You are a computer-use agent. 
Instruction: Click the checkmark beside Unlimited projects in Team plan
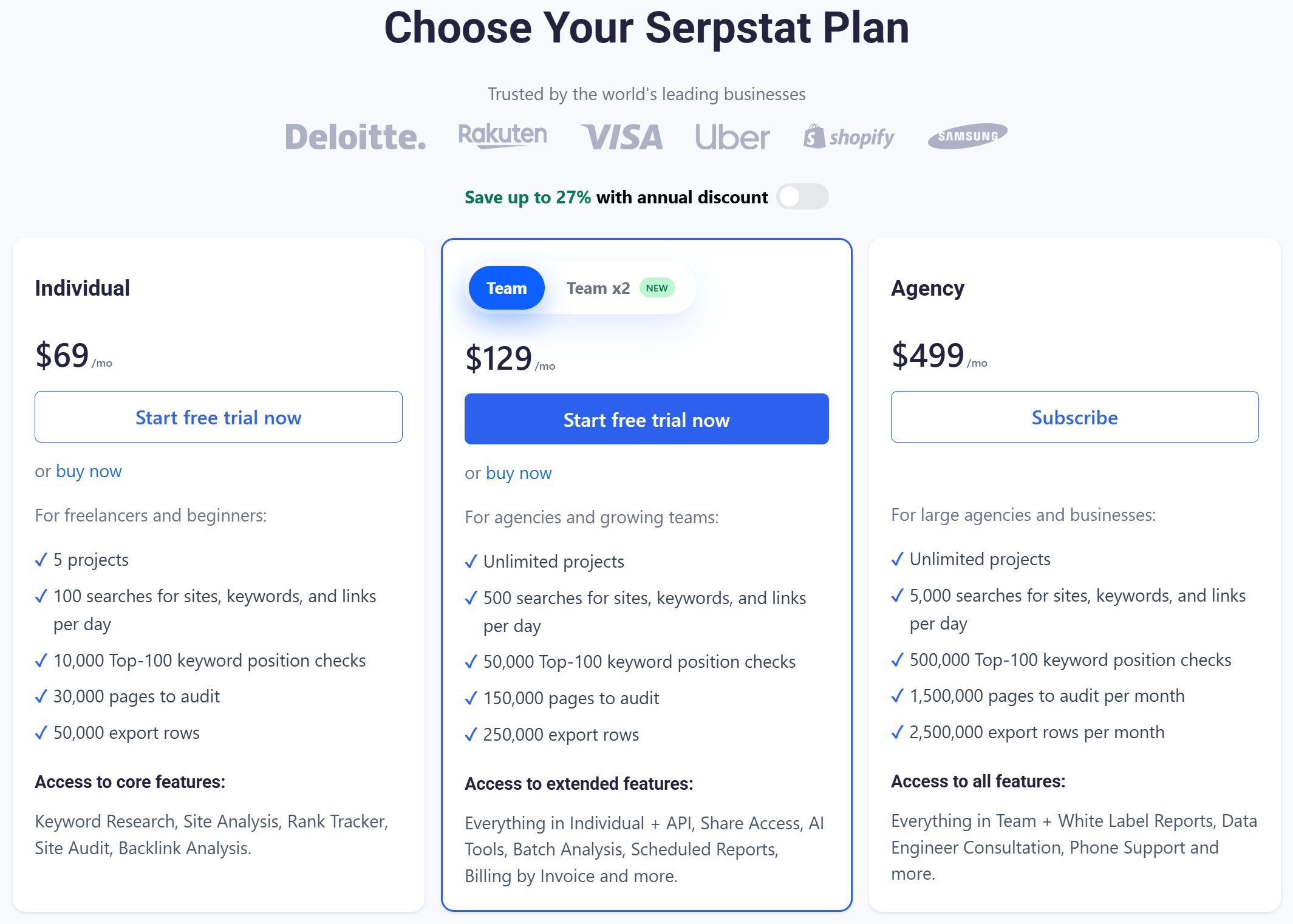[472, 562]
